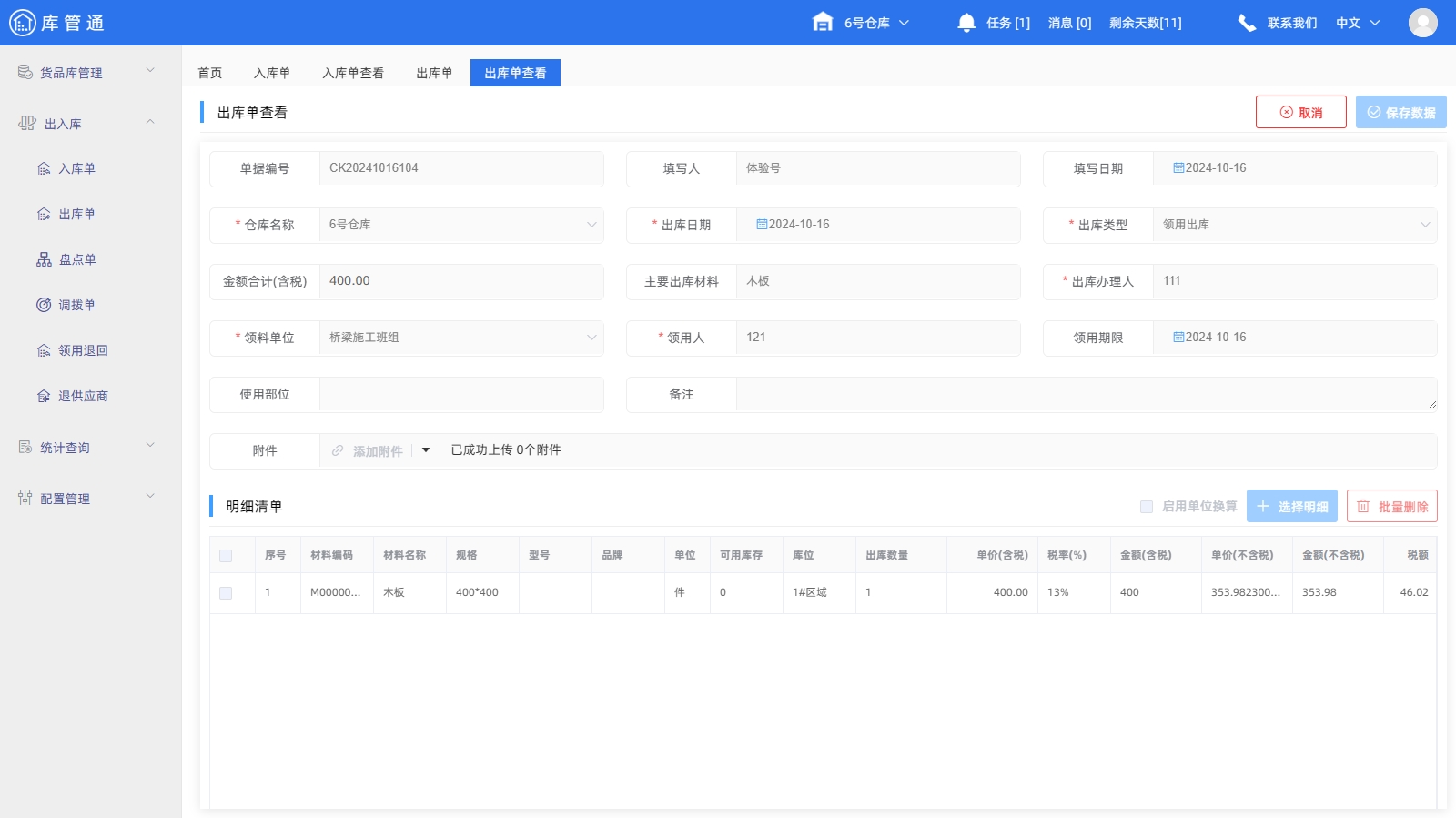The width and height of the screenshot is (1456, 818).
Task: Click the 13% 税率 cell
Action: click(1074, 592)
